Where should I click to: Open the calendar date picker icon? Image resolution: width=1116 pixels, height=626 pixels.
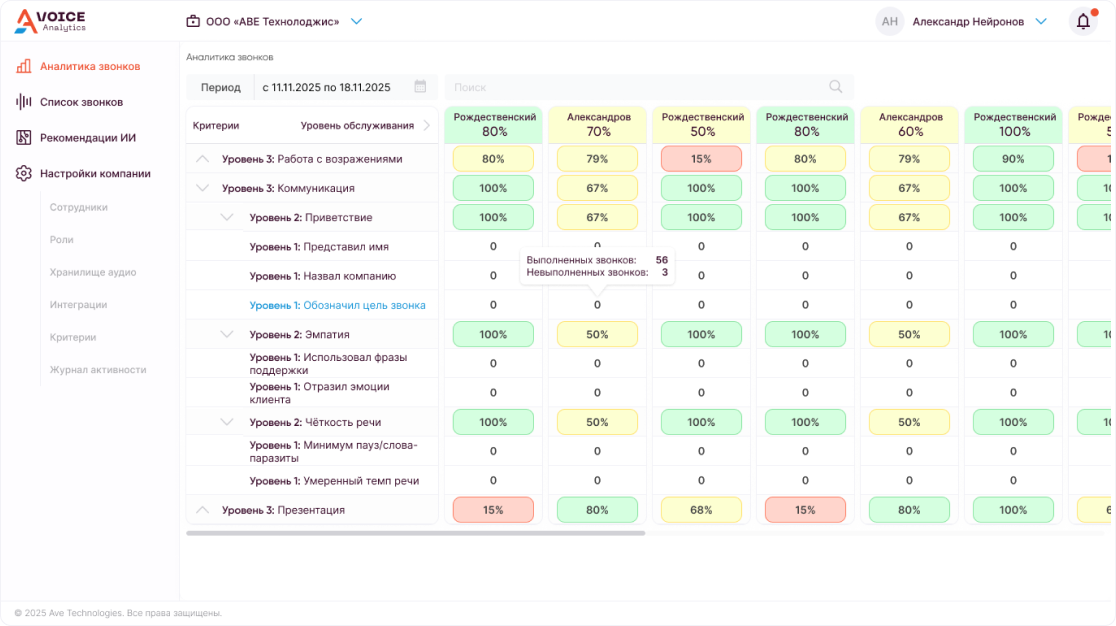pyautogui.click(x=420, y=87)
